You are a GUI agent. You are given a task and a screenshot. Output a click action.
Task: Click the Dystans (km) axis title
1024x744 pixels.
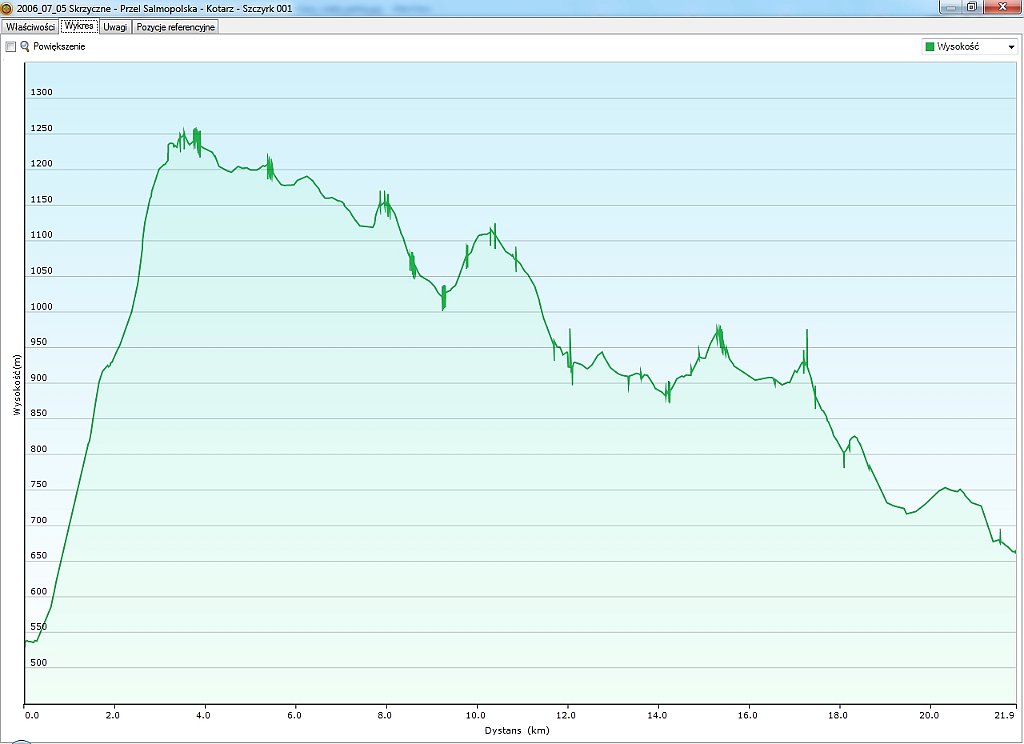click(x=518, y=730)
